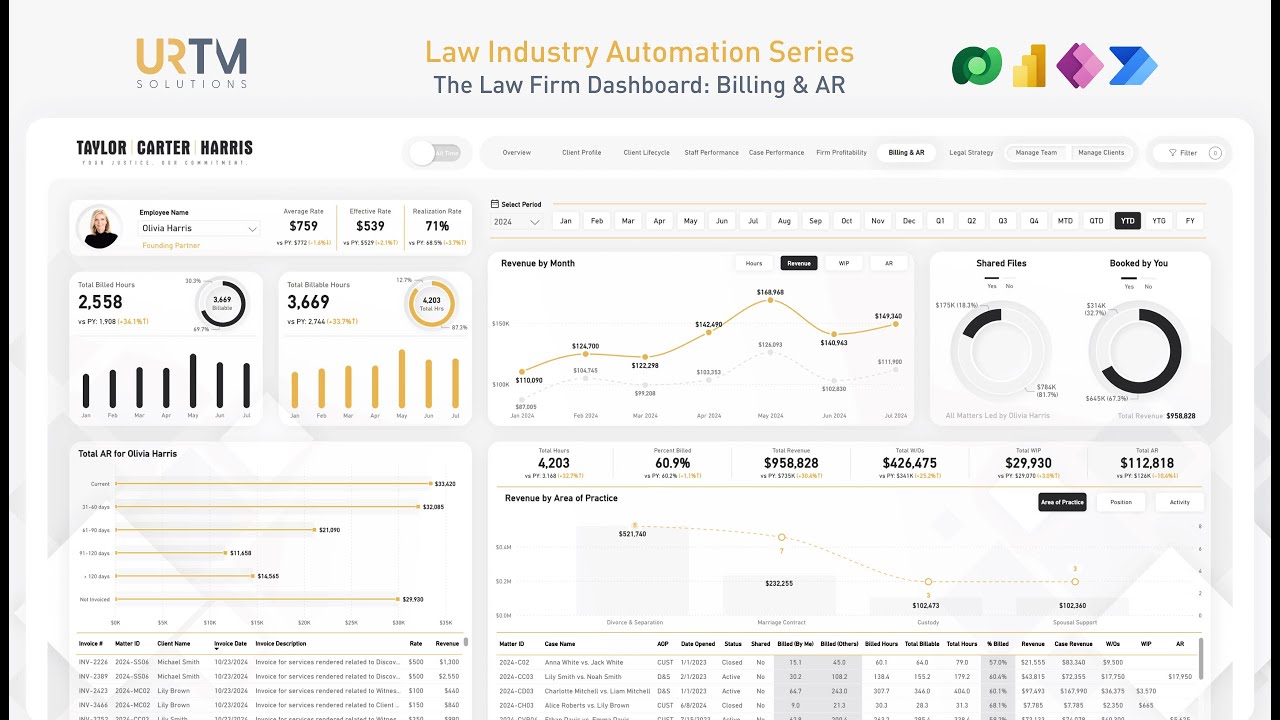The width and height of the screenshot is (1280, 720).
Task: Open the Case Performance tab
Action: point(777,153)
